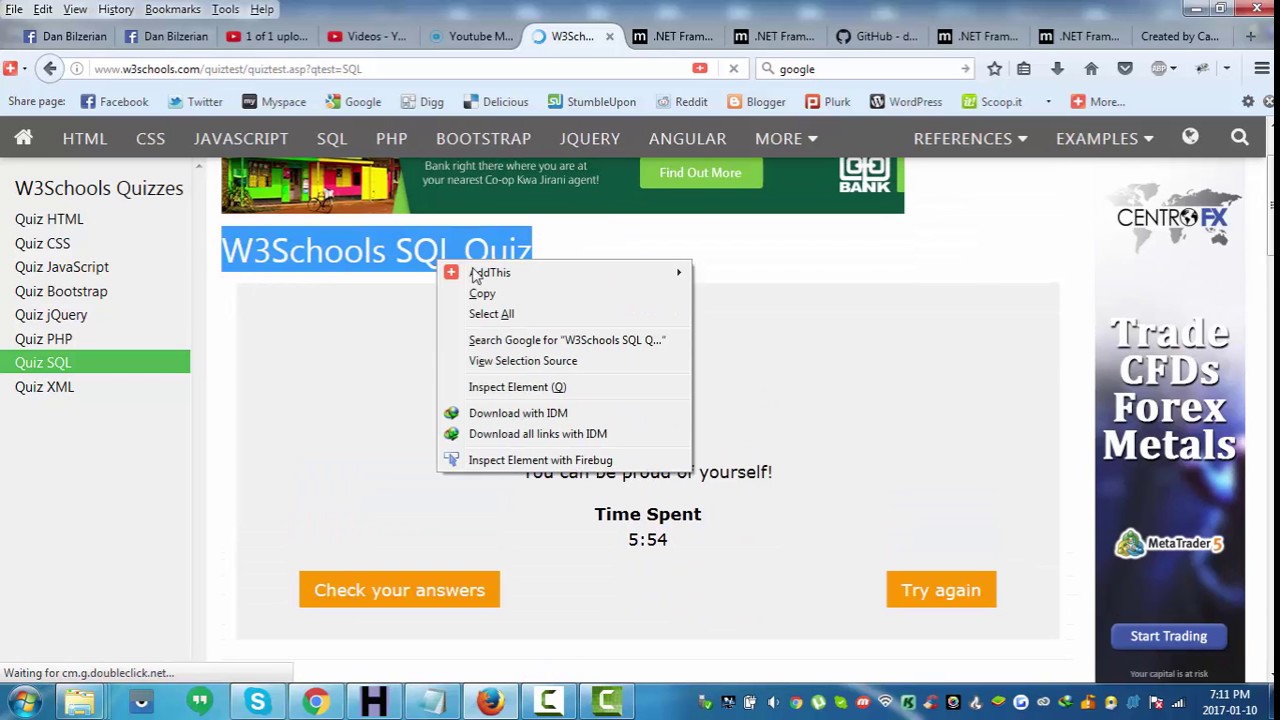Open the Firefox hamburger menu

point(1261,69)
